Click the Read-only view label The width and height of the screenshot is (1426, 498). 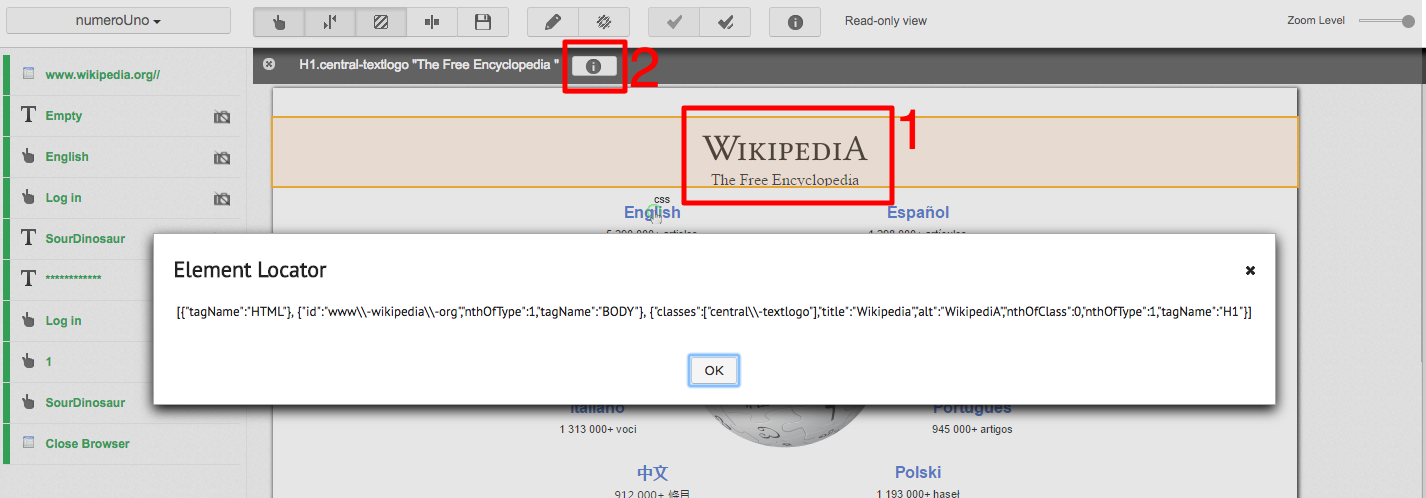coord(886,21)
